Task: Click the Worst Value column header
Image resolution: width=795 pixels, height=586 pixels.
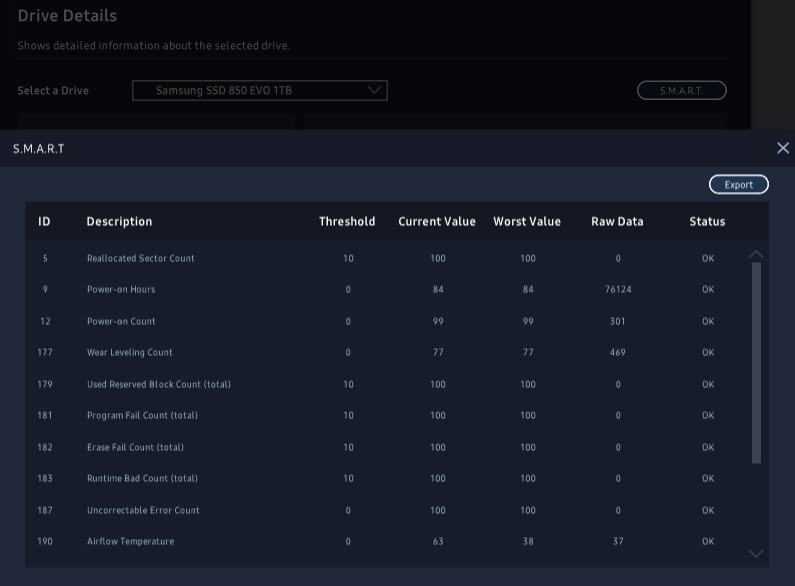Action: coord(527,222)
